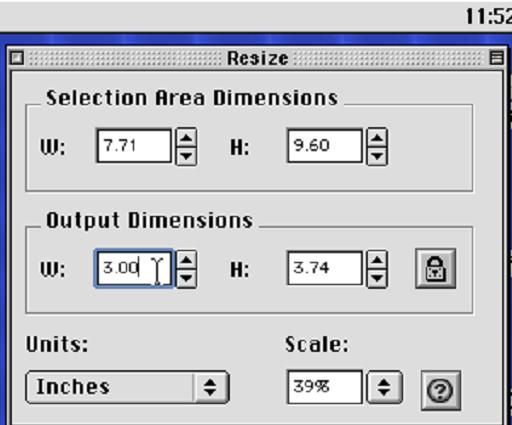Increase Output width with up arrow

[186, 259]
